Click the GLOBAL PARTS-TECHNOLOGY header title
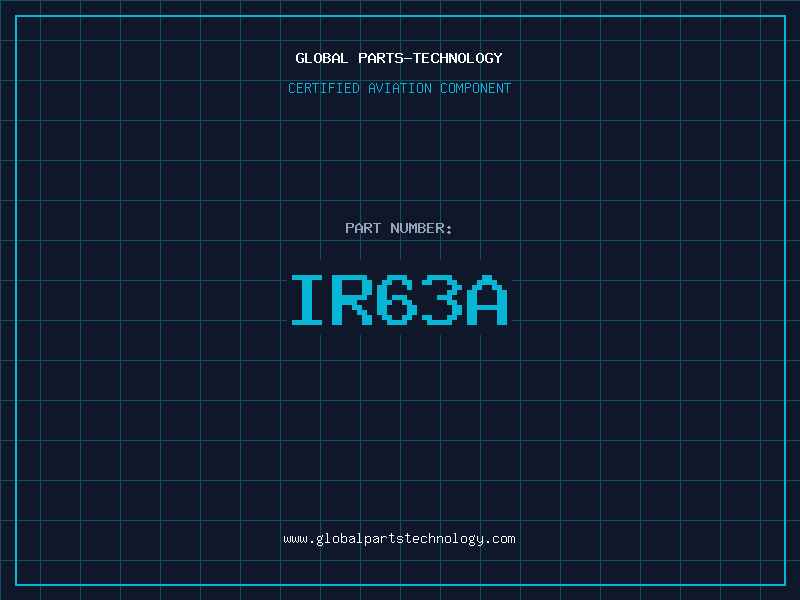The height and width of the screenshot is (600, 800). click(399, 58)
